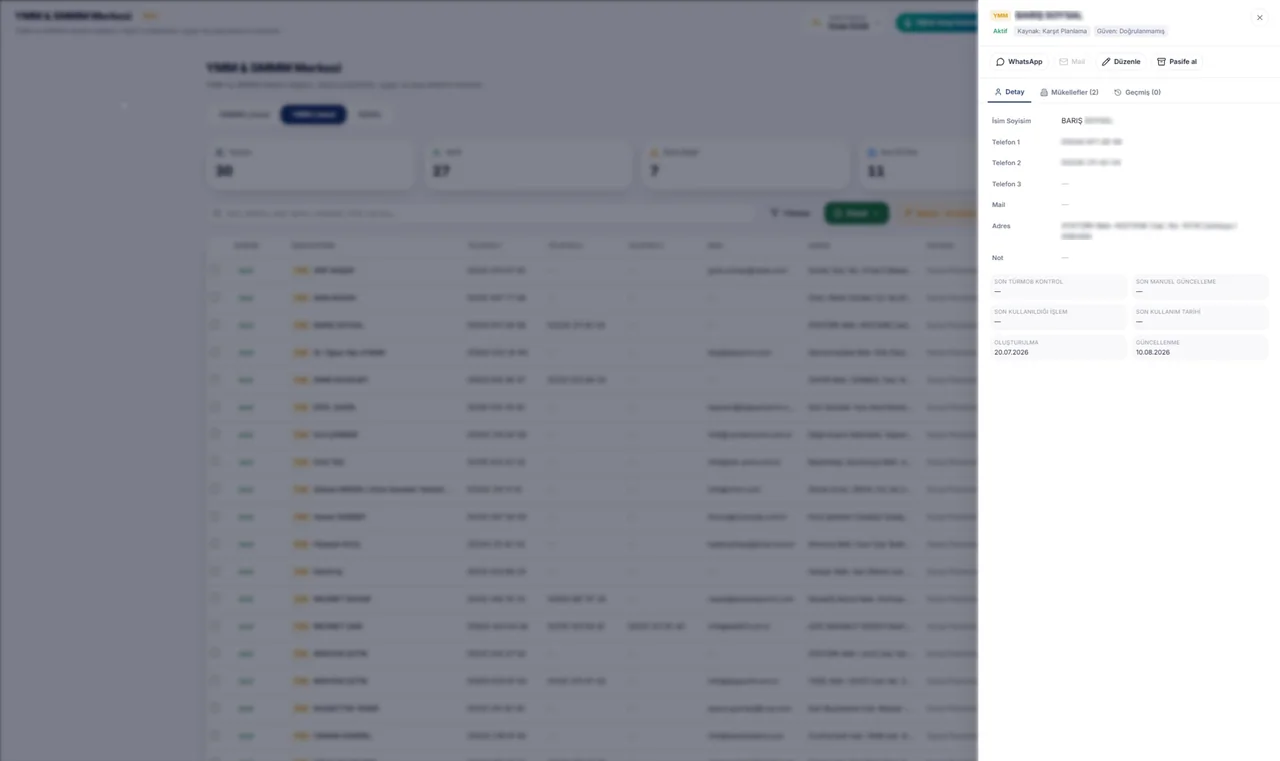Image resolution: width=1280 pixels, height=761 pixels.
Task: Click the Kaynak: Karşıt Planlama tag
Action: 1052,31
